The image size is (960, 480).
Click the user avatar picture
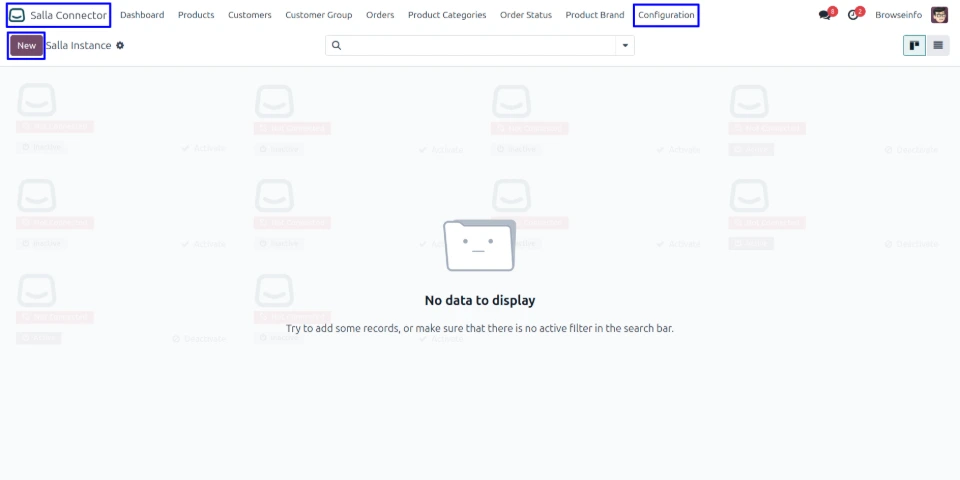939,15
